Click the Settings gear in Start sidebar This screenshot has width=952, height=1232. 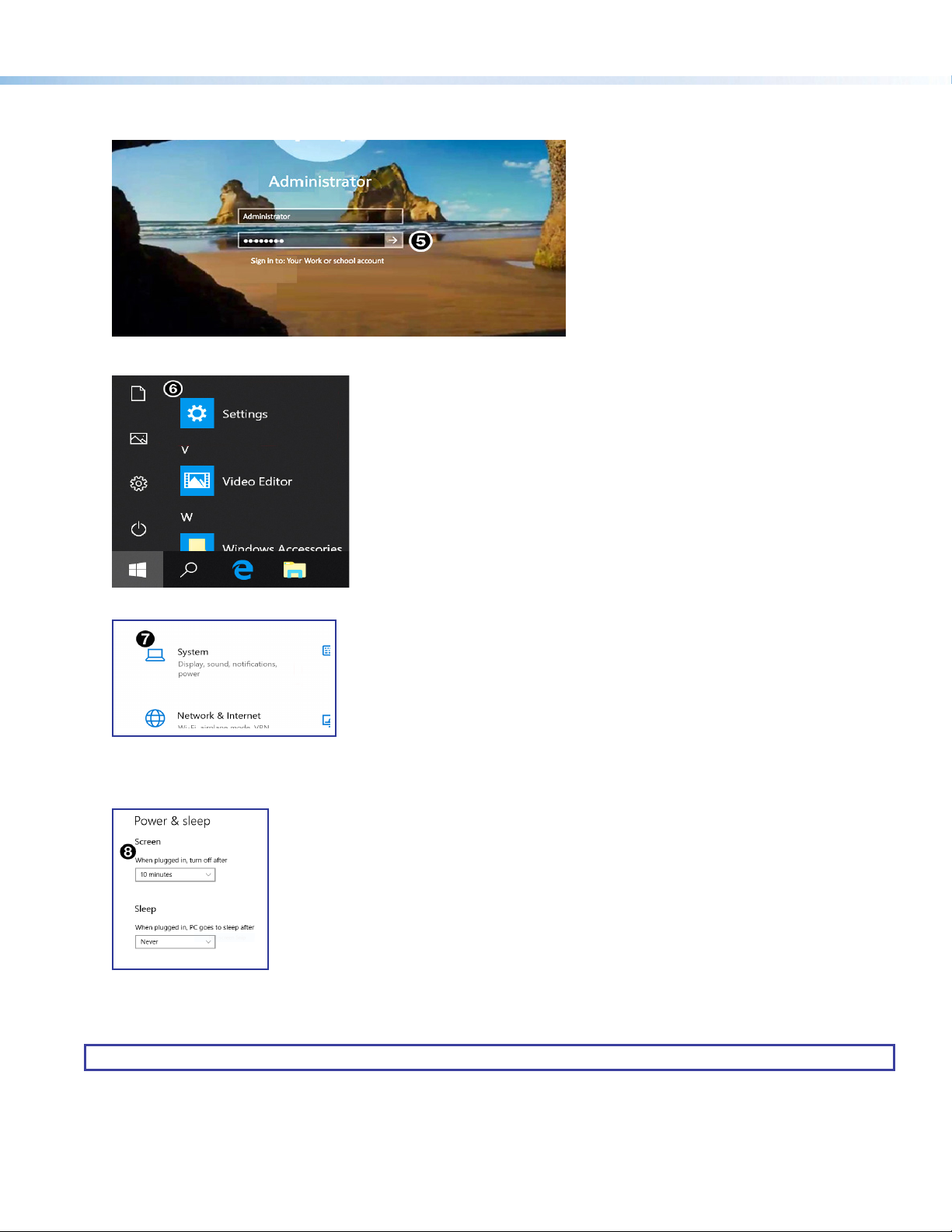click(138, 483)
